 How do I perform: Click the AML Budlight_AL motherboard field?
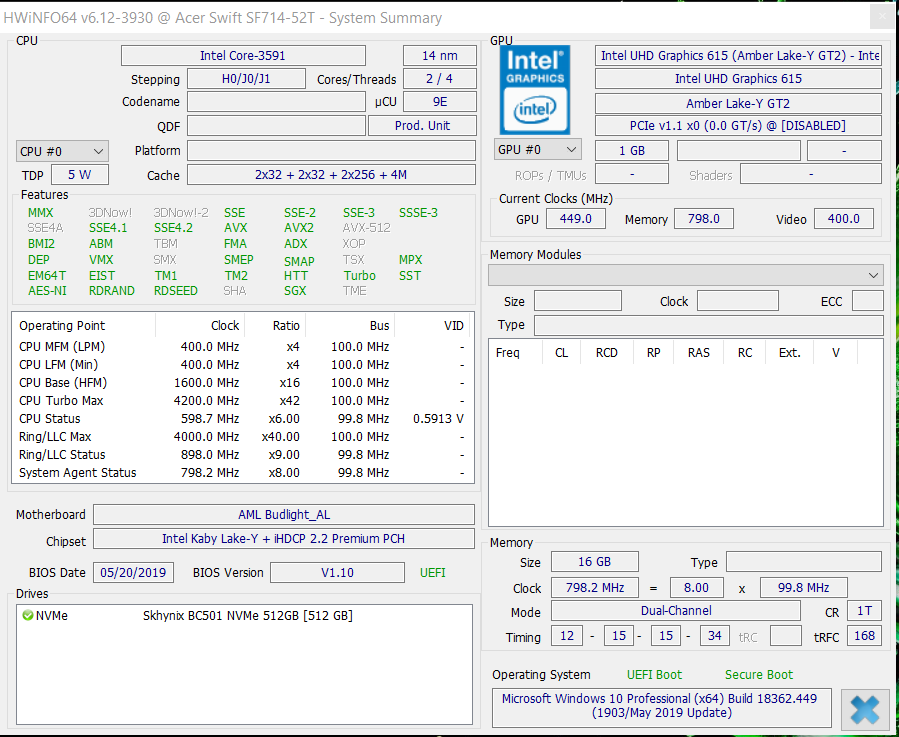pyautogui.click(x=283, y=515)
